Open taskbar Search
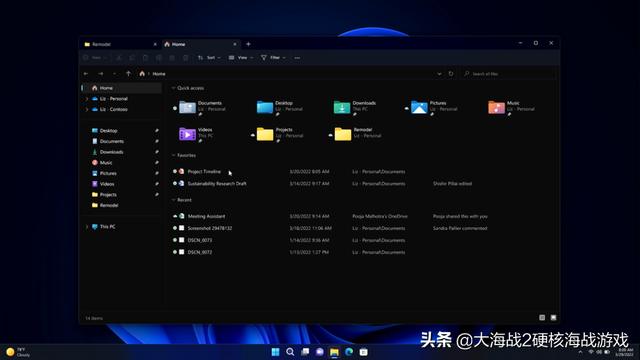 tap(290, 352)
